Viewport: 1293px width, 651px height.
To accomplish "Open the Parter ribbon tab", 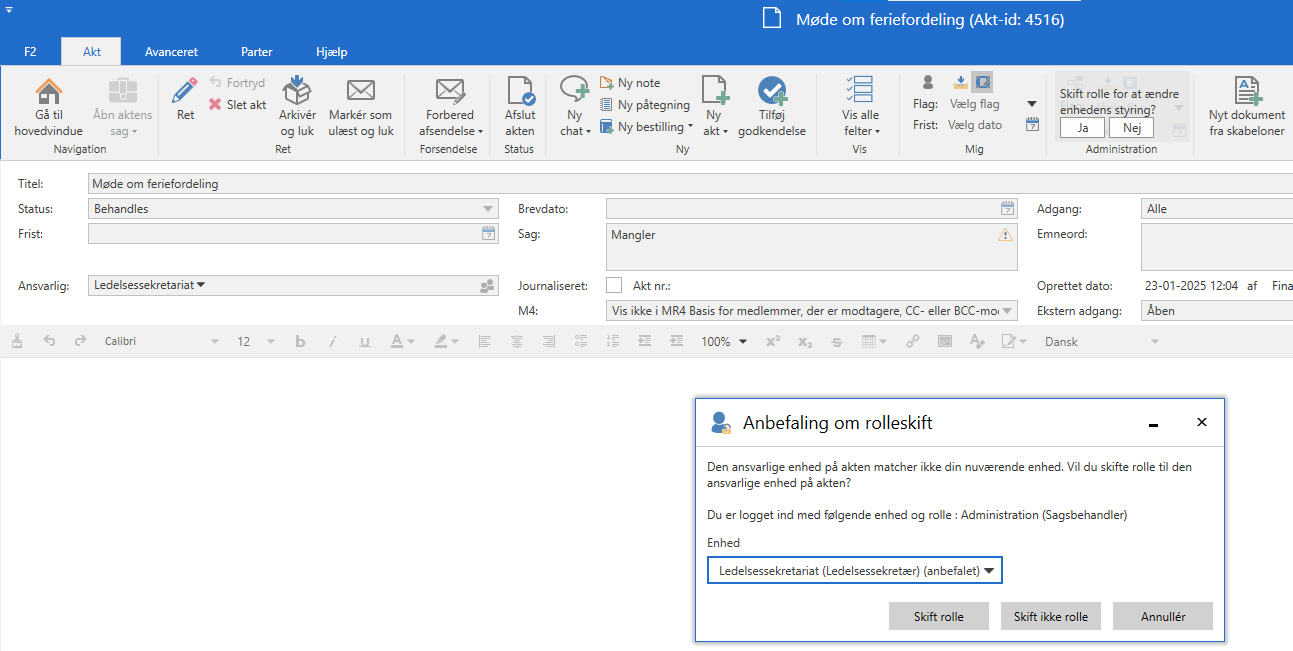I will [x=257, y=52].
